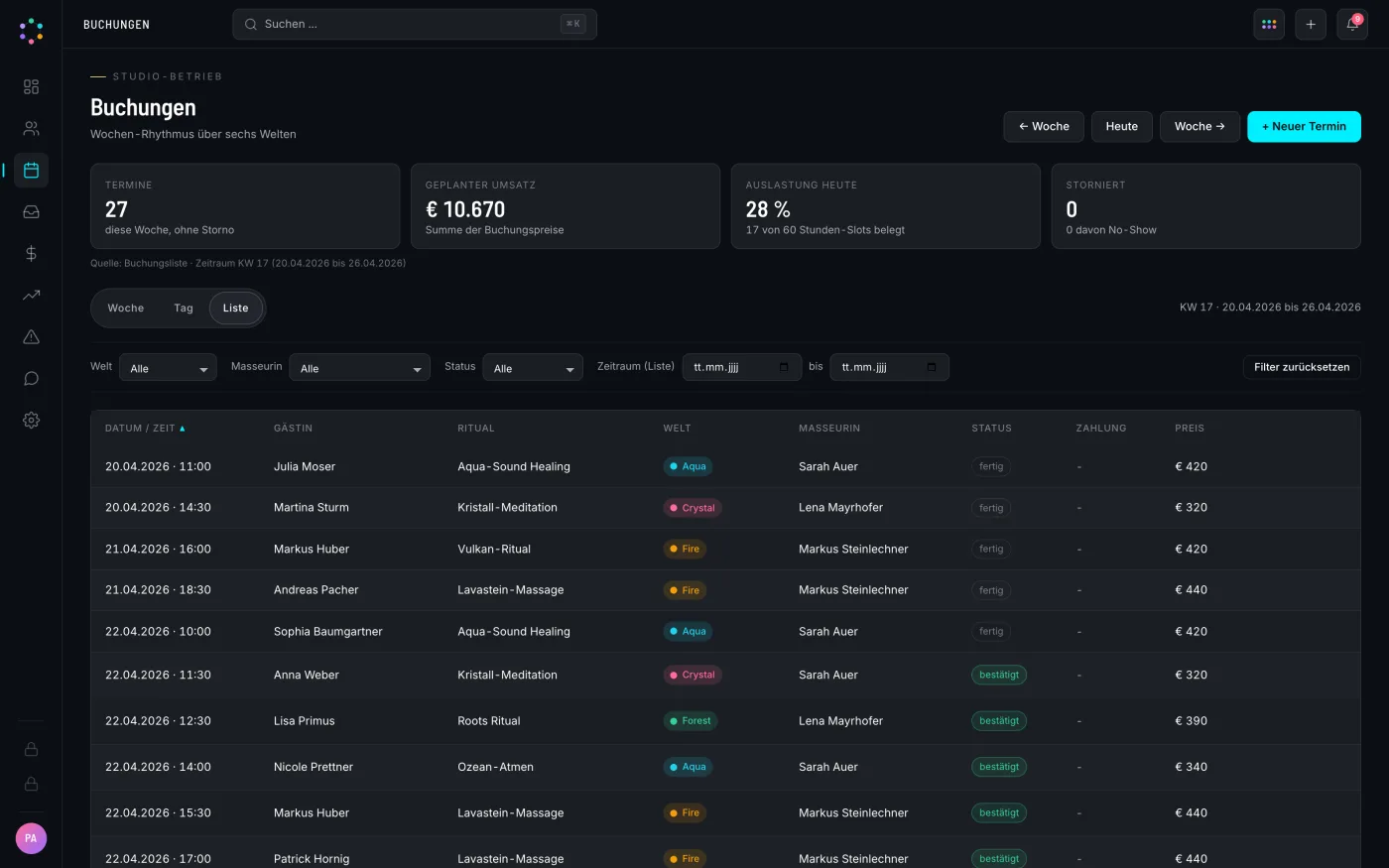Switch to the Woche view
1389x868 pixels.
coord(126,309)
